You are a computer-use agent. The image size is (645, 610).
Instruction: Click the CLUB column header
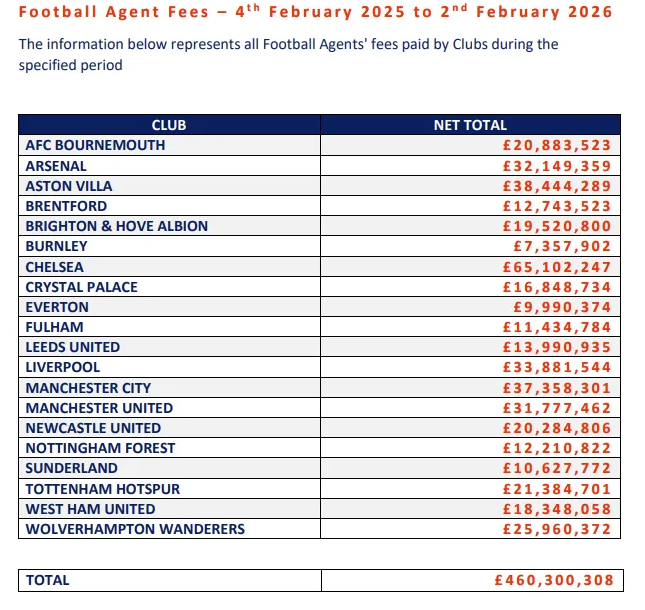pos(169,125)
